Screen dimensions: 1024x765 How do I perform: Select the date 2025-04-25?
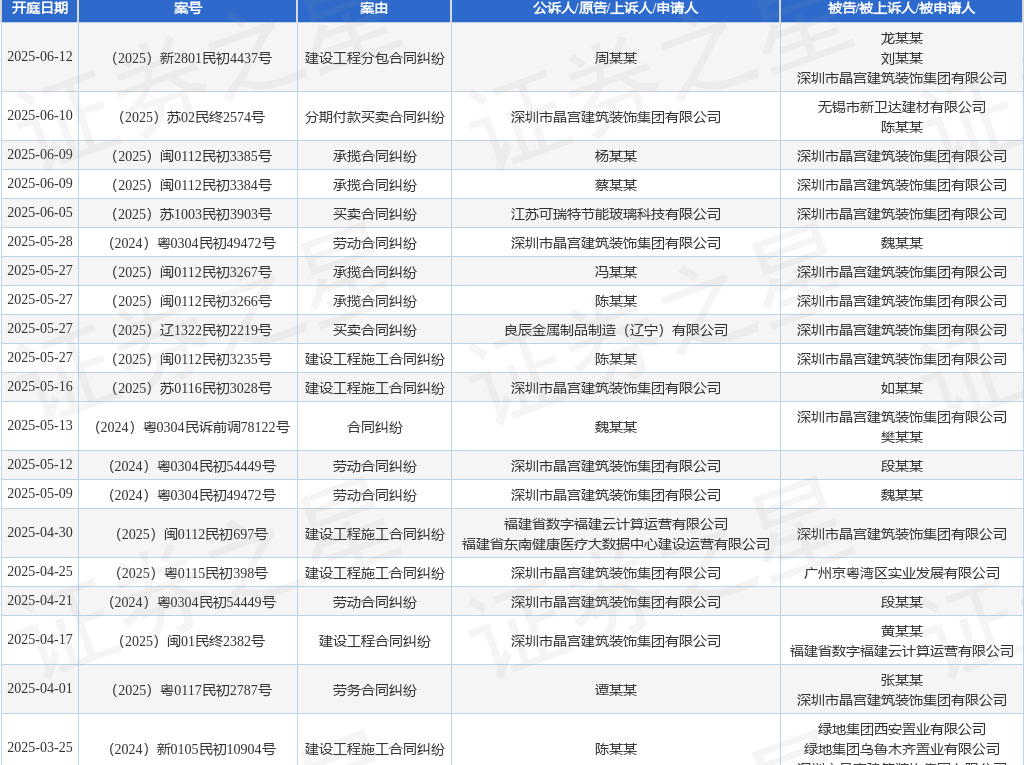(40, 572)
